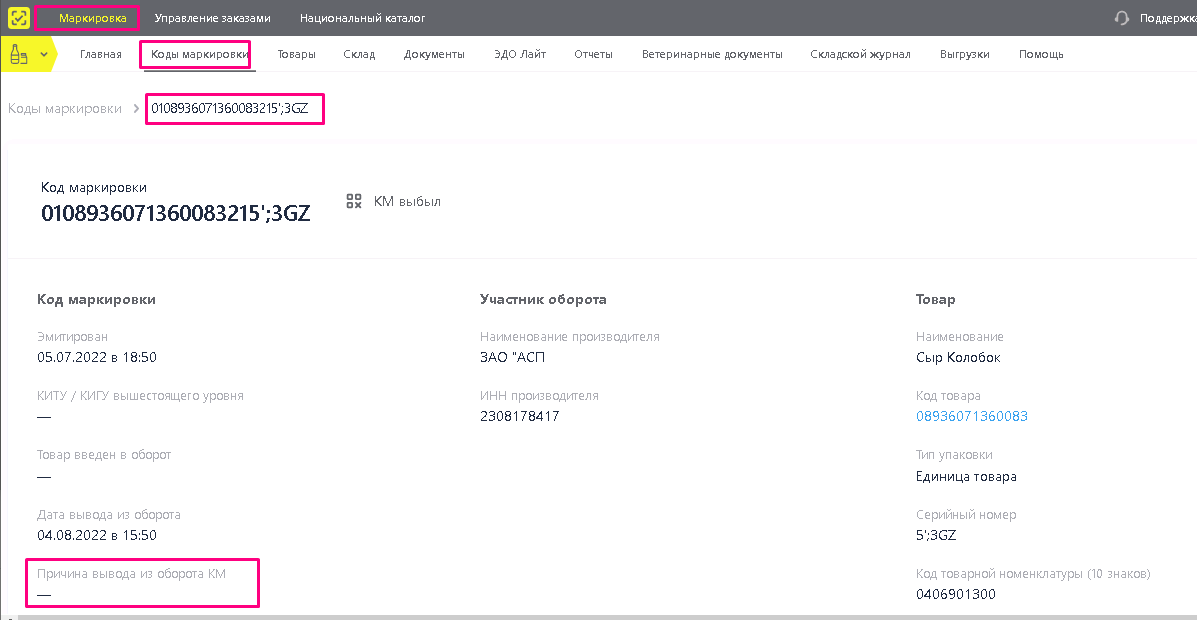Click the support headset icon
Viewport: 1197px width, 620px height.
point(1121,18)
